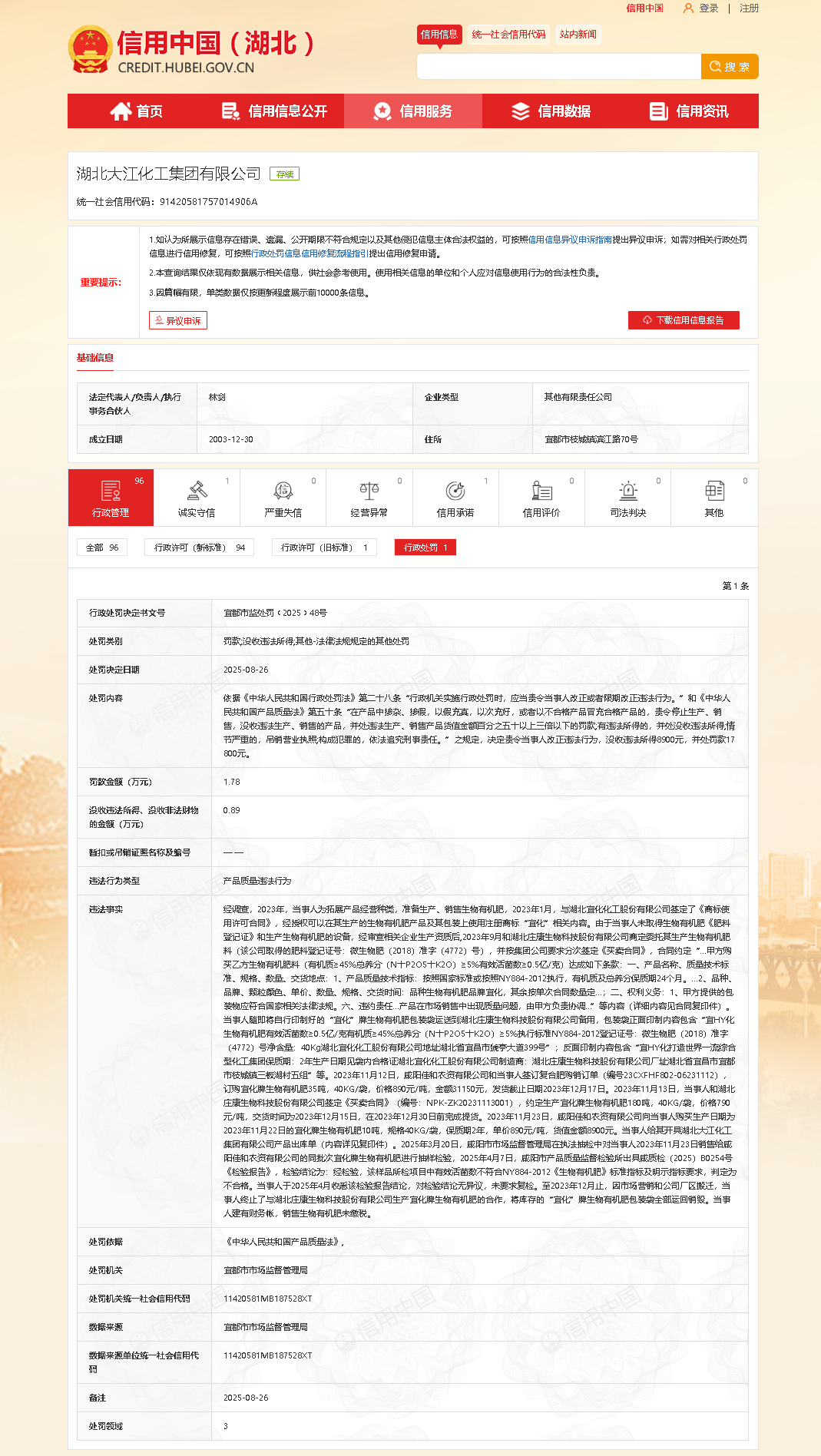Switch to 信用信息 search tab
Screen dimensions: 821x1456
439,35
